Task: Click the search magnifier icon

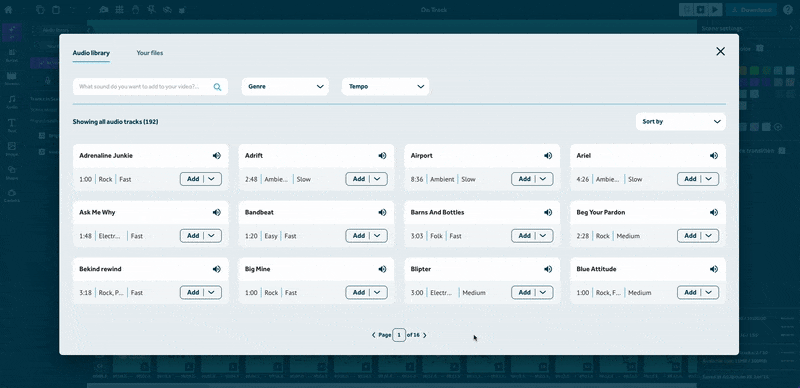Action: tap(217, 87)
